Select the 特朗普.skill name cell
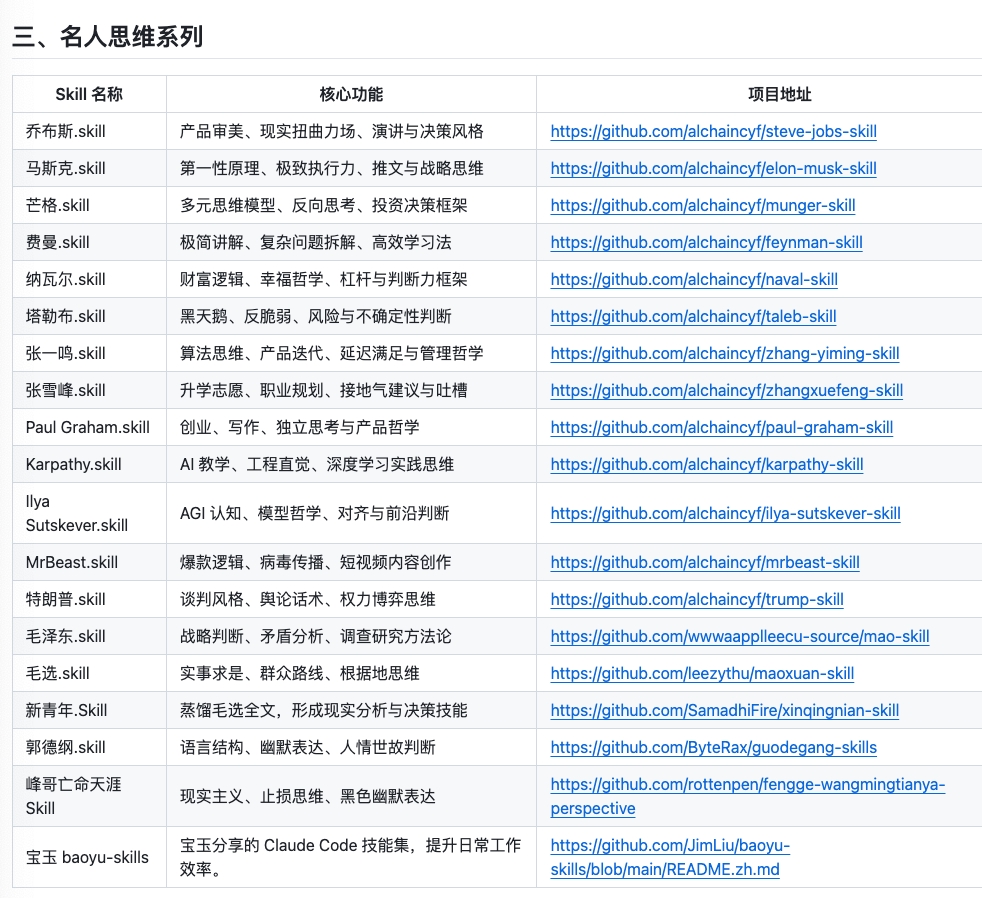The image size is (982, 898). (x=89, y=599)
